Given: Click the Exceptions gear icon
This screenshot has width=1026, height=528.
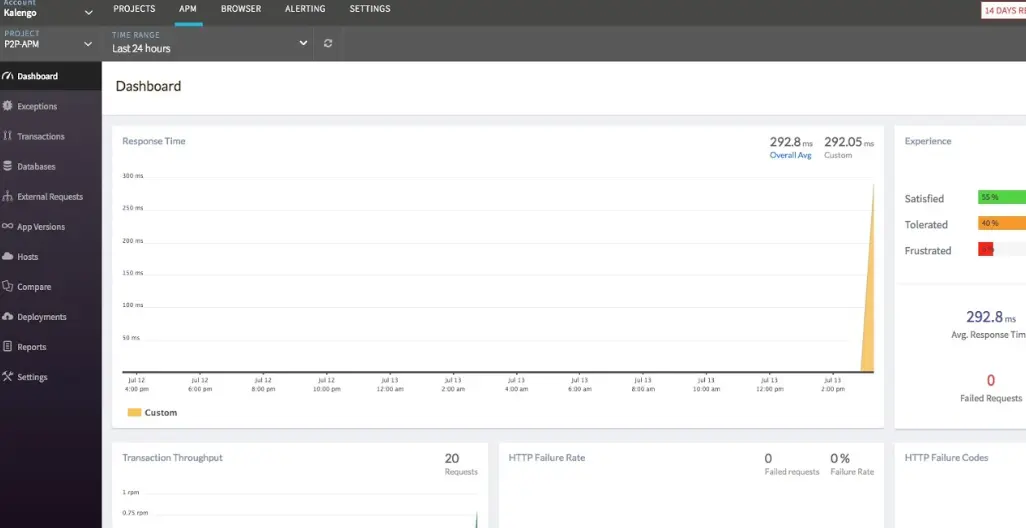Looking at the screenshot, I should pyautogui.click(x=8, y=106).
